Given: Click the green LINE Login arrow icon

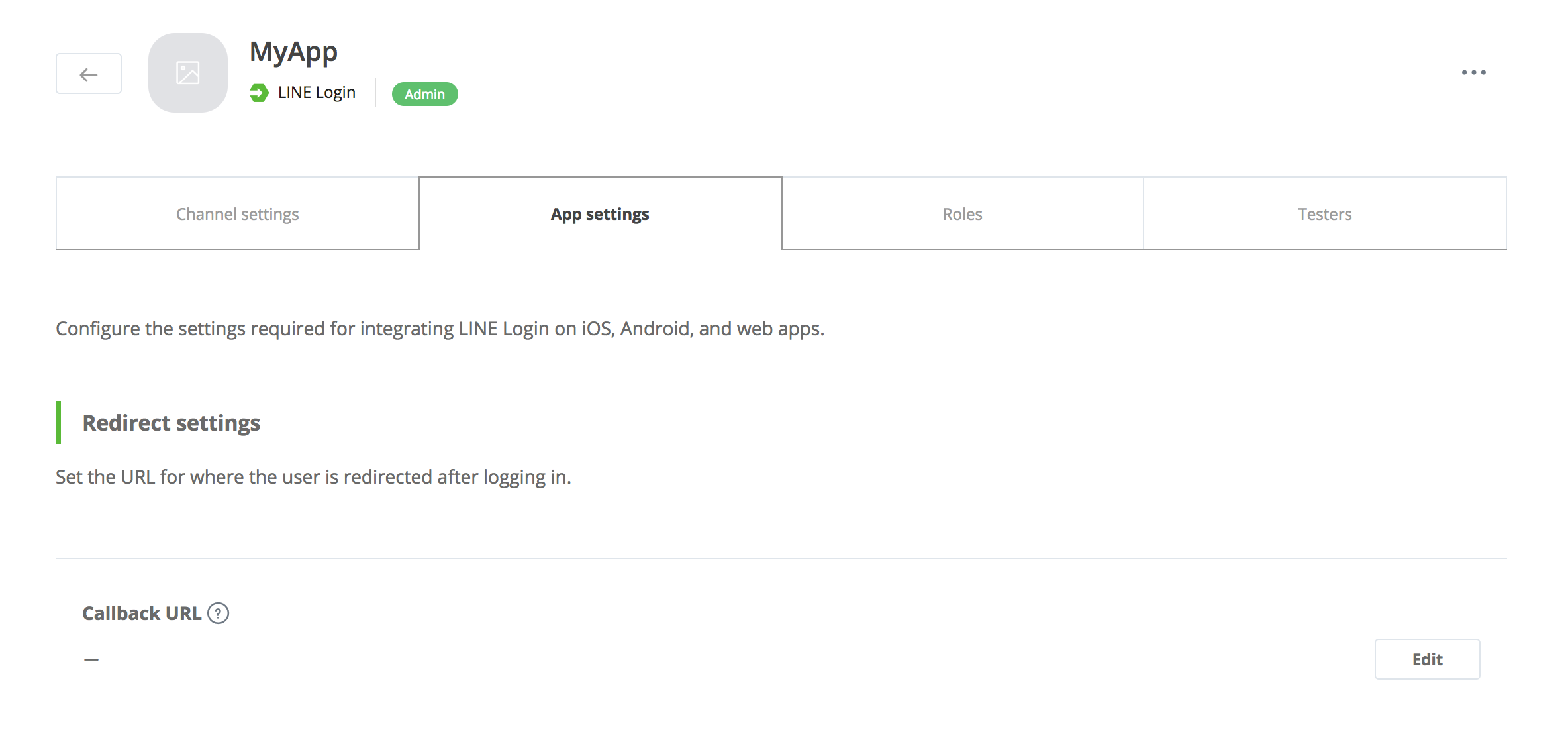Looking at the screenshot, I should tap(259, 93).
